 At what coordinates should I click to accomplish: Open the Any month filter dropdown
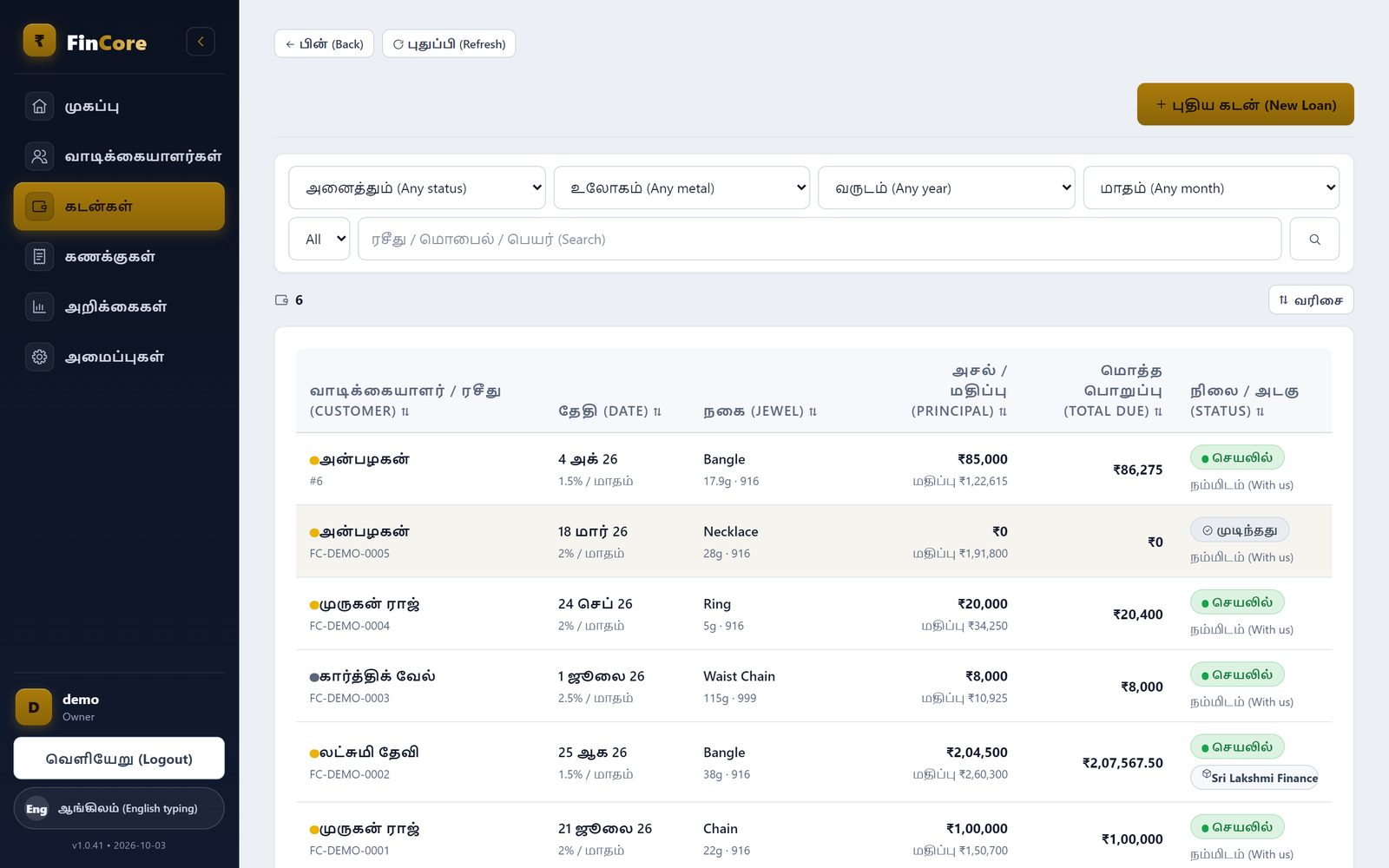tap(1211, 187)
